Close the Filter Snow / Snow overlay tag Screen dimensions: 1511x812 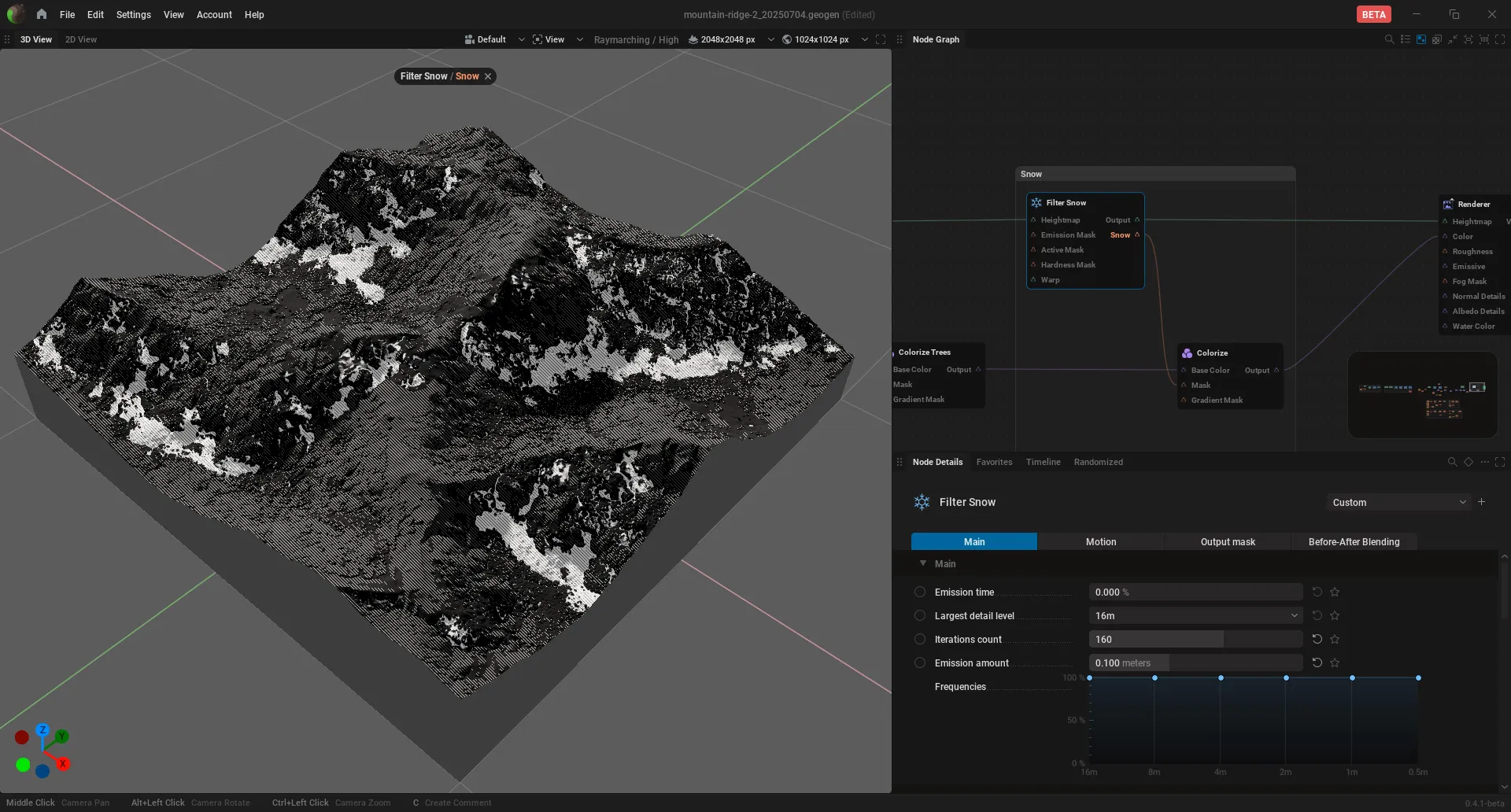488,76
